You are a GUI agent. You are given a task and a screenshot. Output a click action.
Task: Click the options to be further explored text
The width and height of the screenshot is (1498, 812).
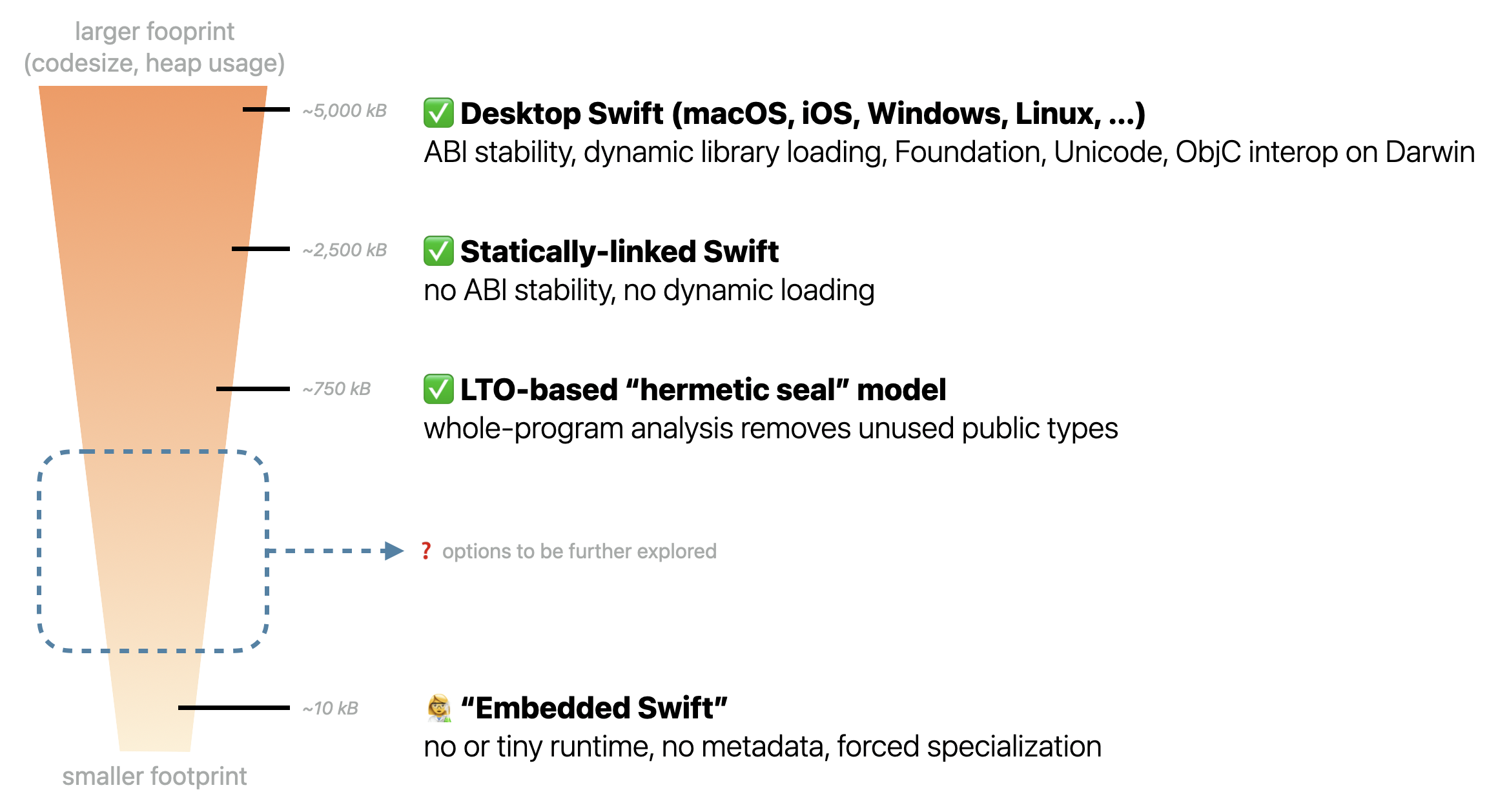click(579, 551)
